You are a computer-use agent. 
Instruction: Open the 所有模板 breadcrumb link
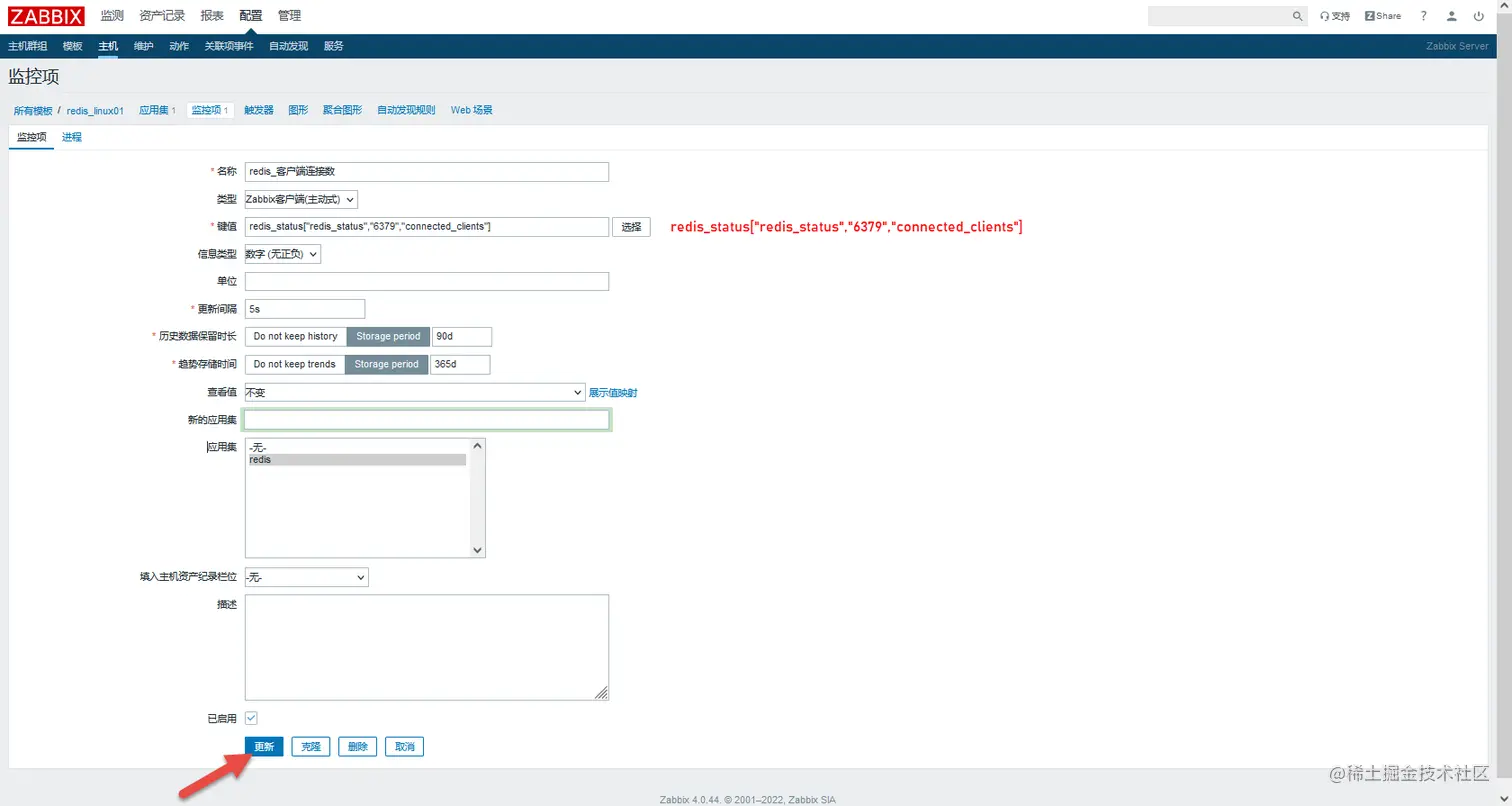(33, 110)
